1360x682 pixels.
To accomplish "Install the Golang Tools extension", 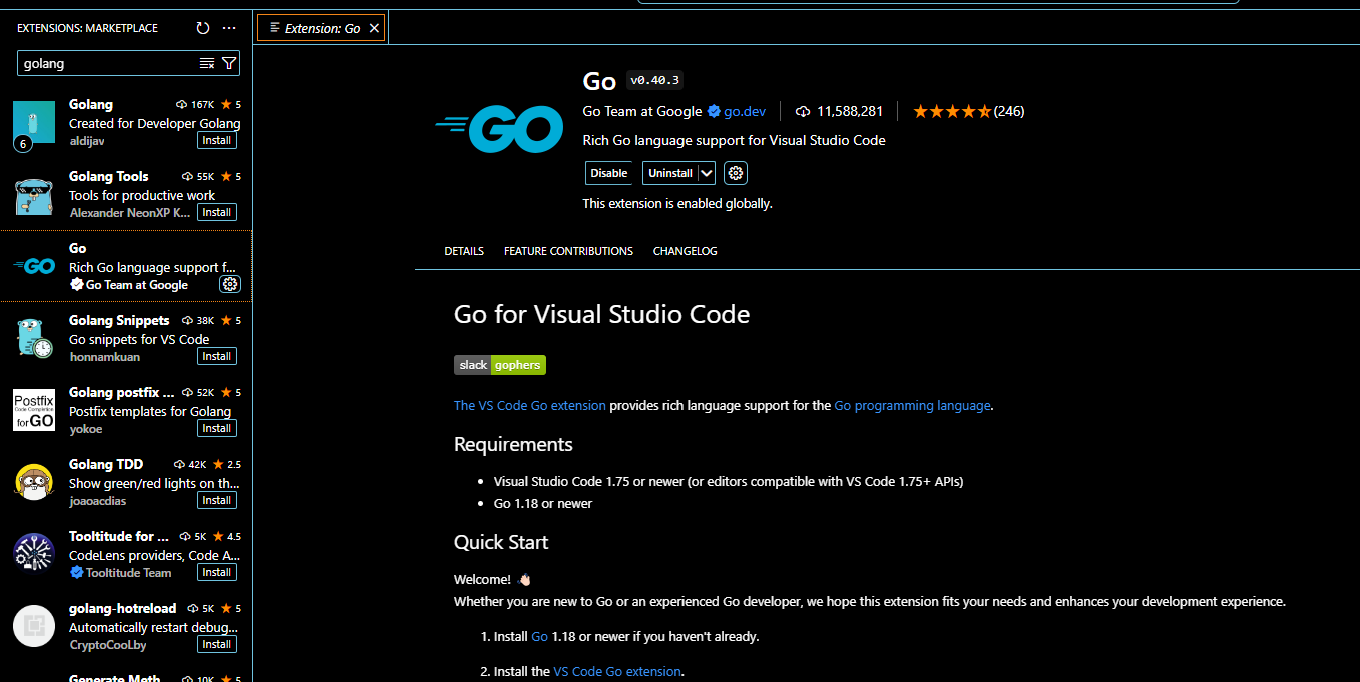I will [217, 212].
